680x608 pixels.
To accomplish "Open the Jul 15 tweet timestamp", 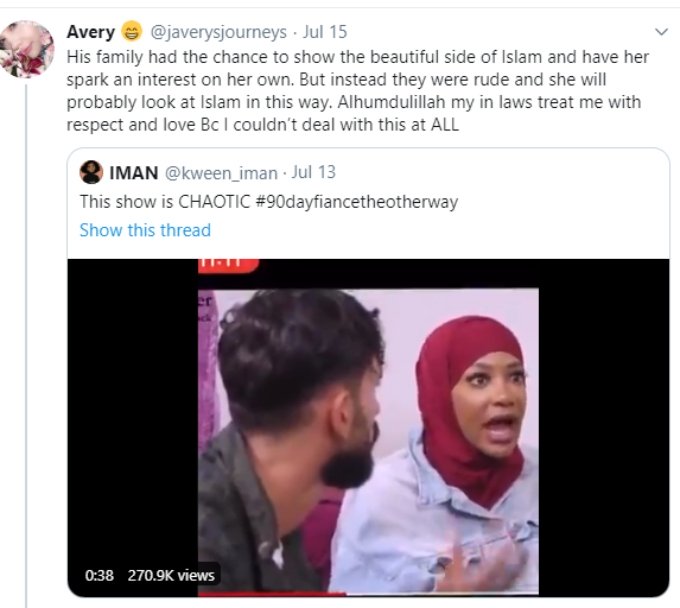I will [325, 32].
